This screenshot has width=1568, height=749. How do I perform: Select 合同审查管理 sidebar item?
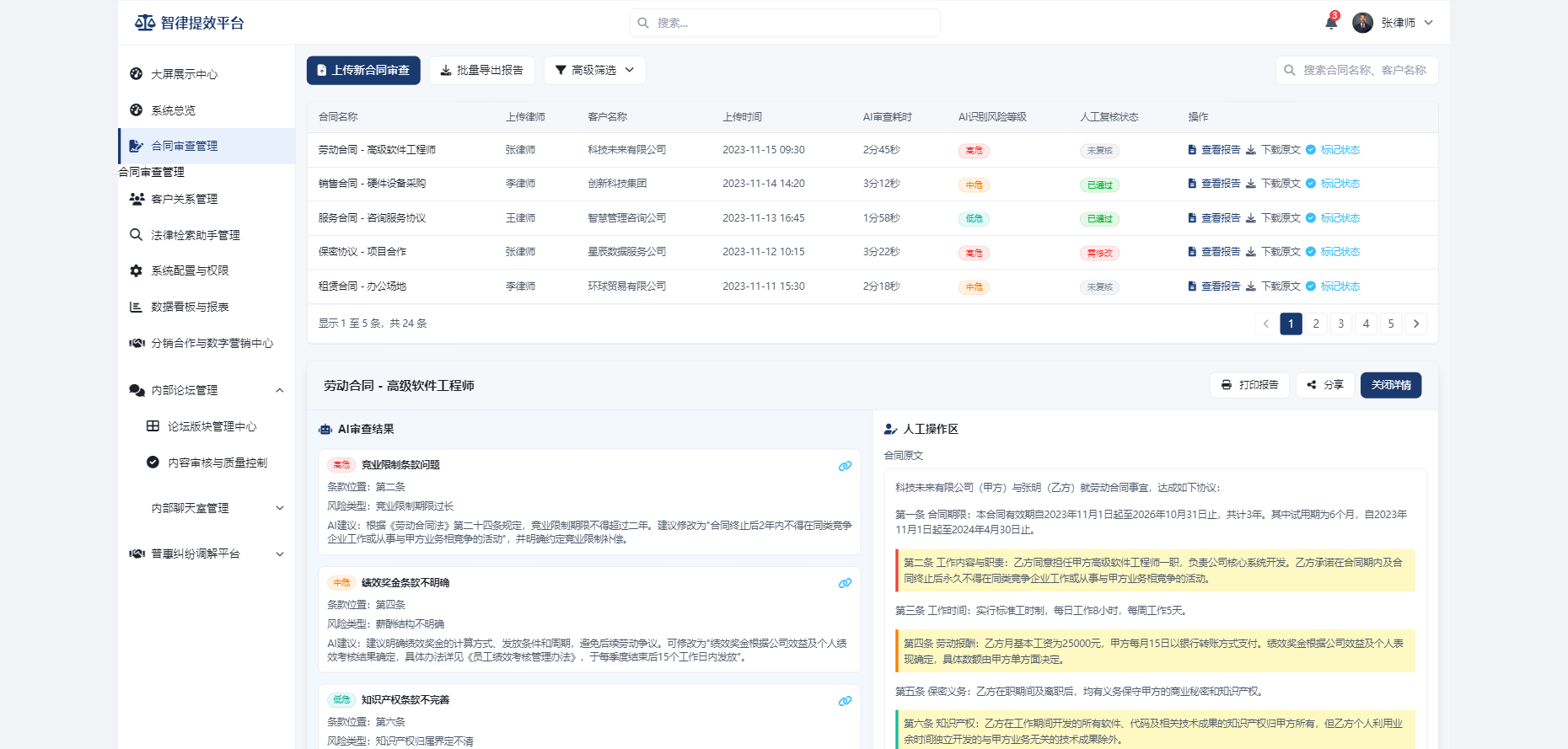[x=207, y=146]
